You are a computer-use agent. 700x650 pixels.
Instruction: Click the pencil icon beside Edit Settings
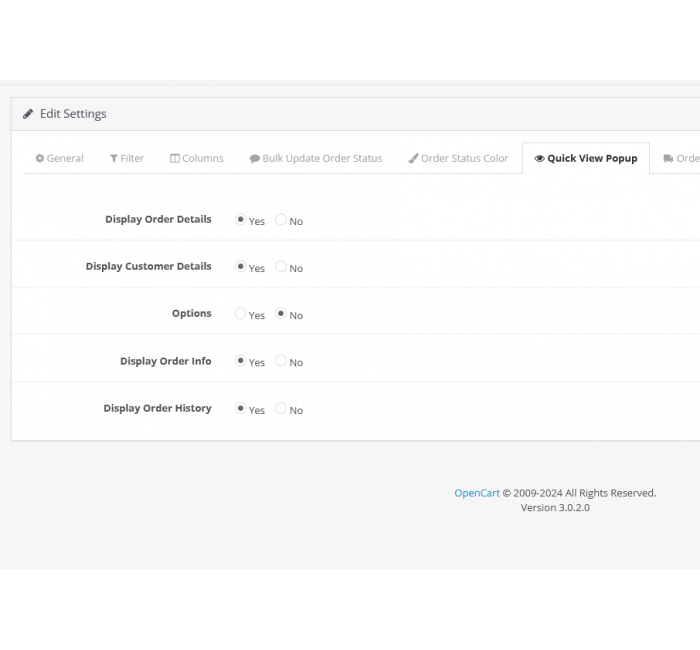coord(28,114)
